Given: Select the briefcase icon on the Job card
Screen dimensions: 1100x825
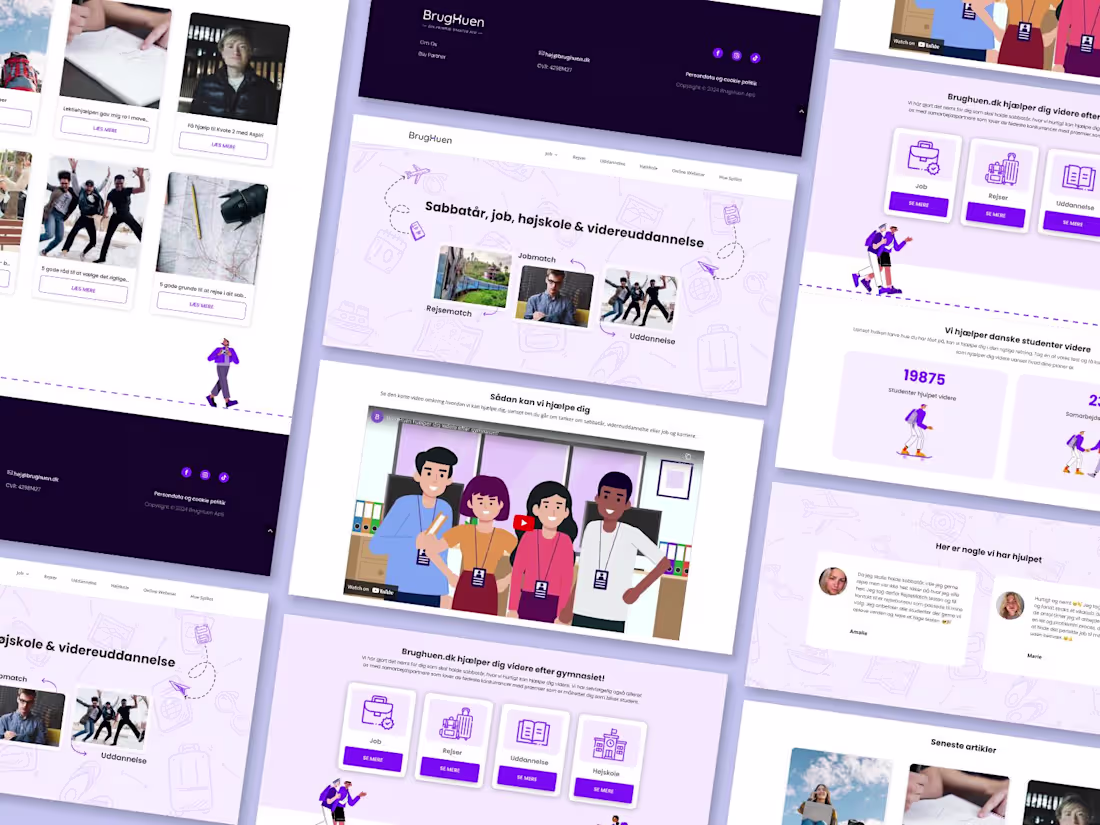Looking at the screenshot, I should [x=377, y=711].
